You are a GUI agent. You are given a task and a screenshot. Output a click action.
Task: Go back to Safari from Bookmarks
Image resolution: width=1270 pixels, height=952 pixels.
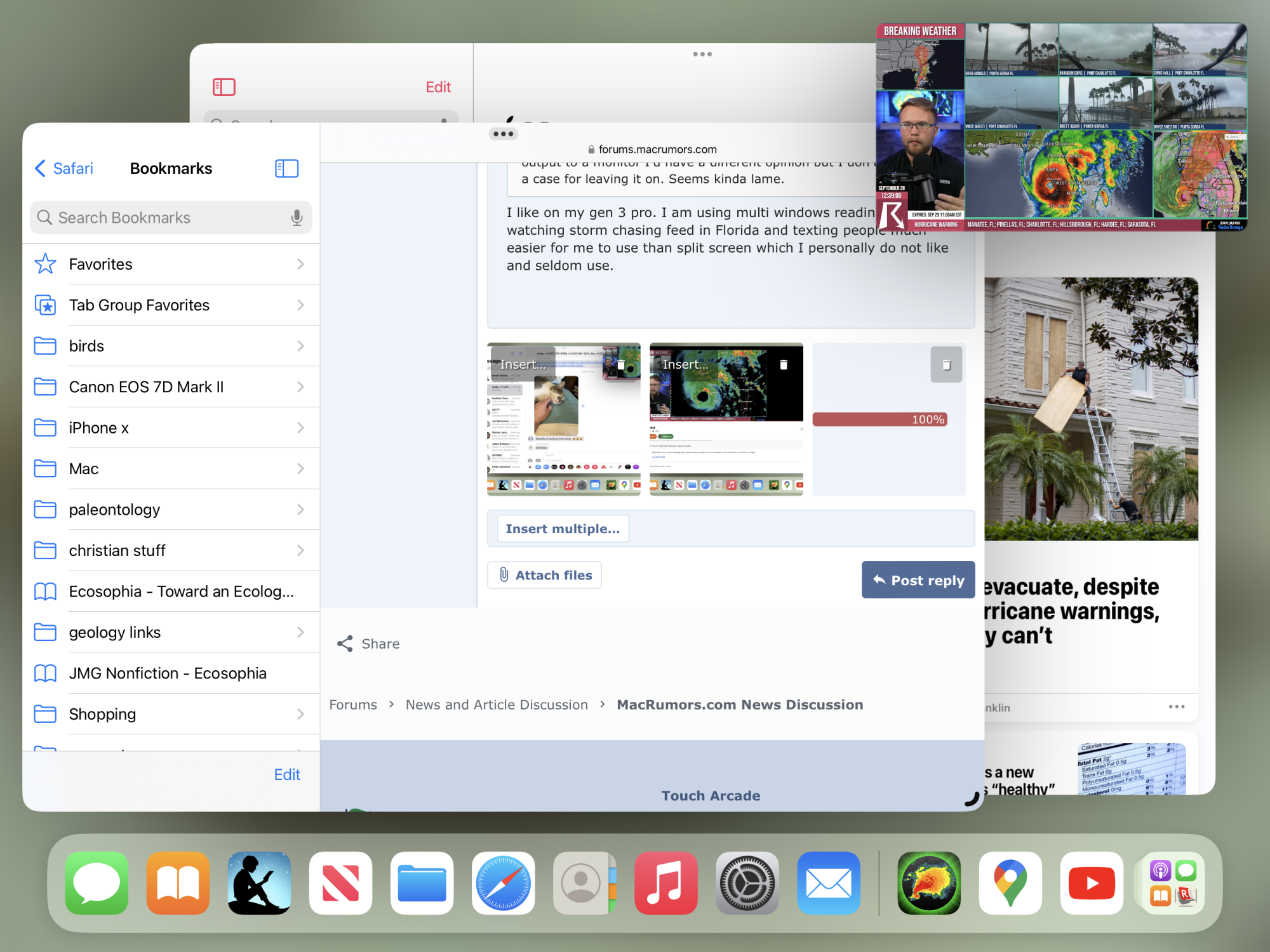(x=63, y=168)
